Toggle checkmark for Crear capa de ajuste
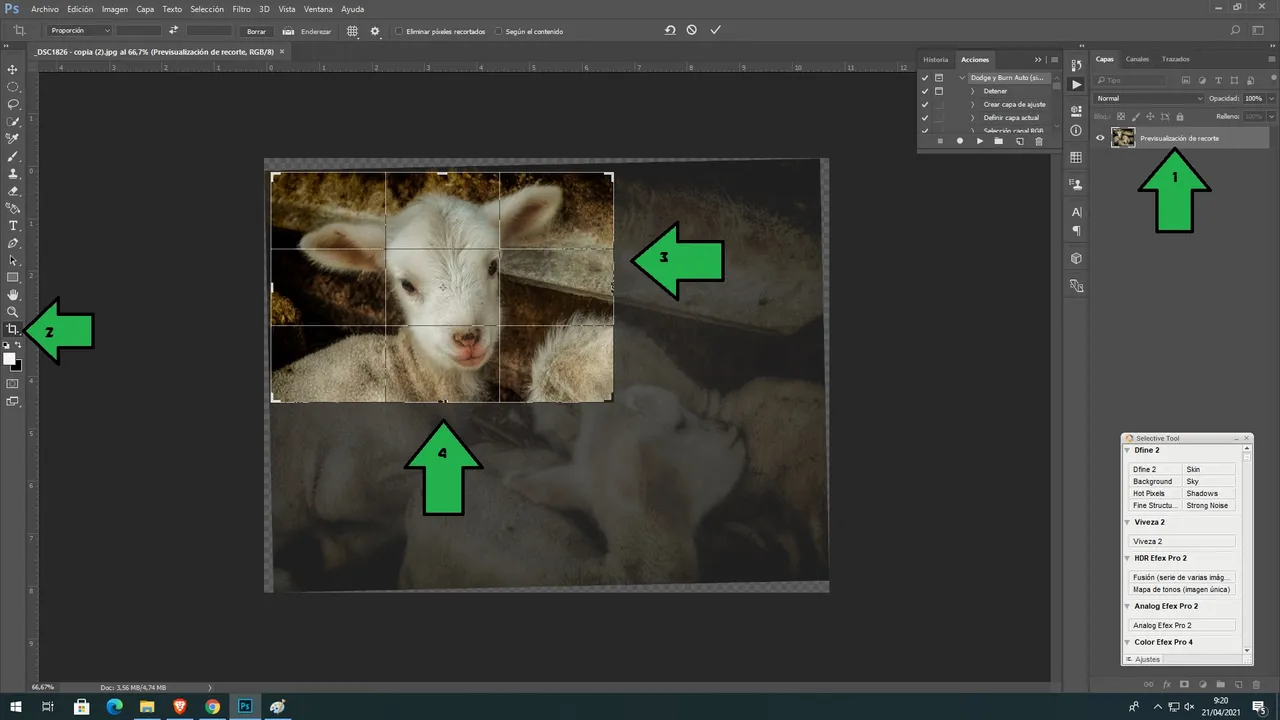Screen dimensions: 1280x720 [925, 104]
